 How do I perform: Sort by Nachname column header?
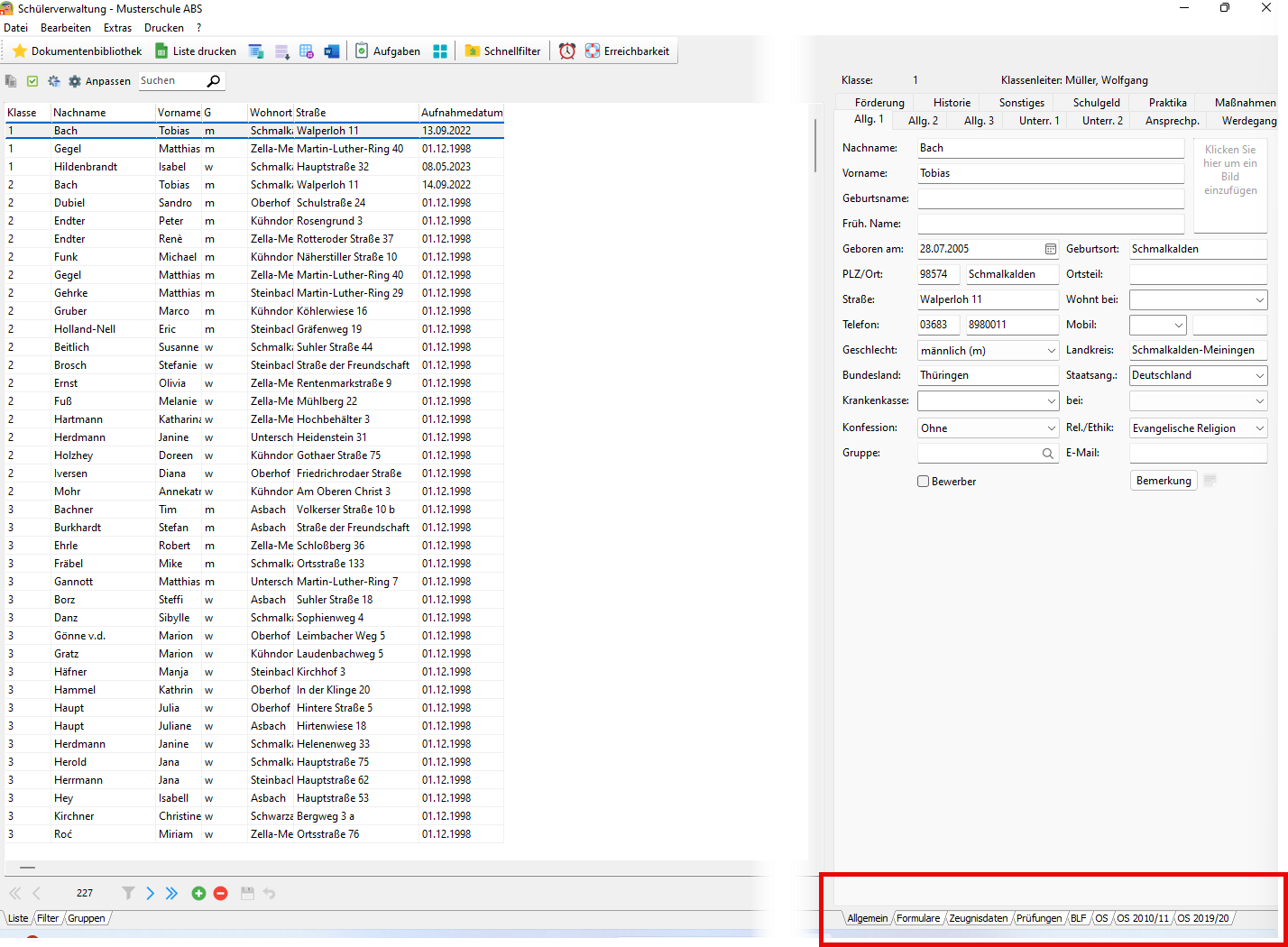[103, 113]
